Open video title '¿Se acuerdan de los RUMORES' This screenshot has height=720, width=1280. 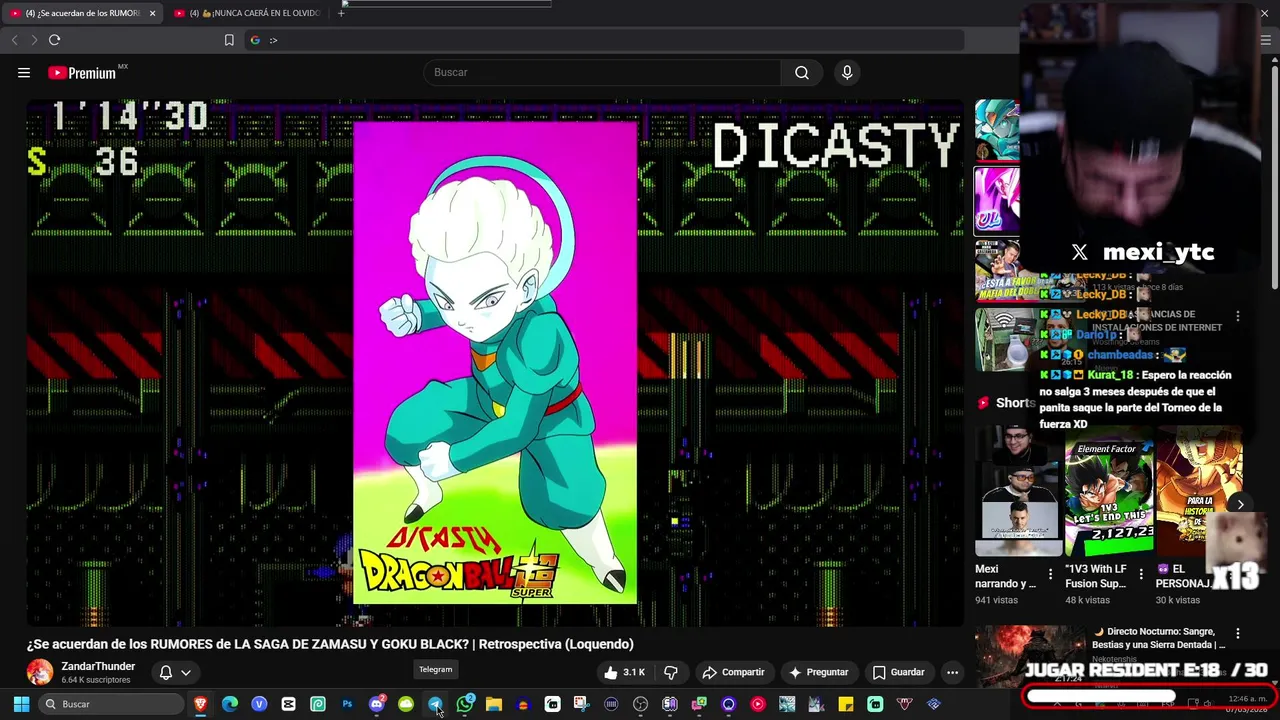[x=330, y=644]
